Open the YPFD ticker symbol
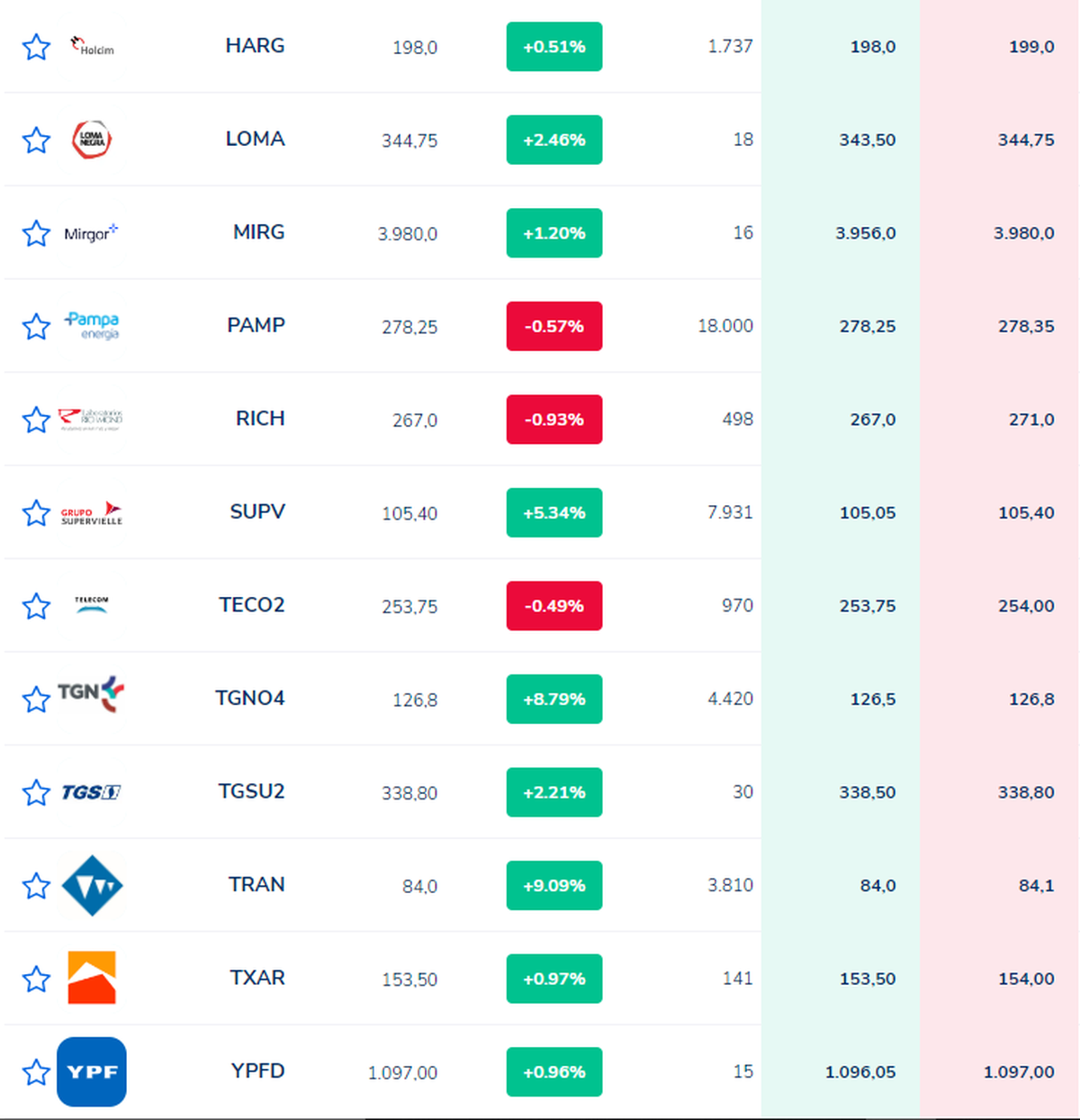This screenshot has width=1080, height=1120. (257, 1070)
